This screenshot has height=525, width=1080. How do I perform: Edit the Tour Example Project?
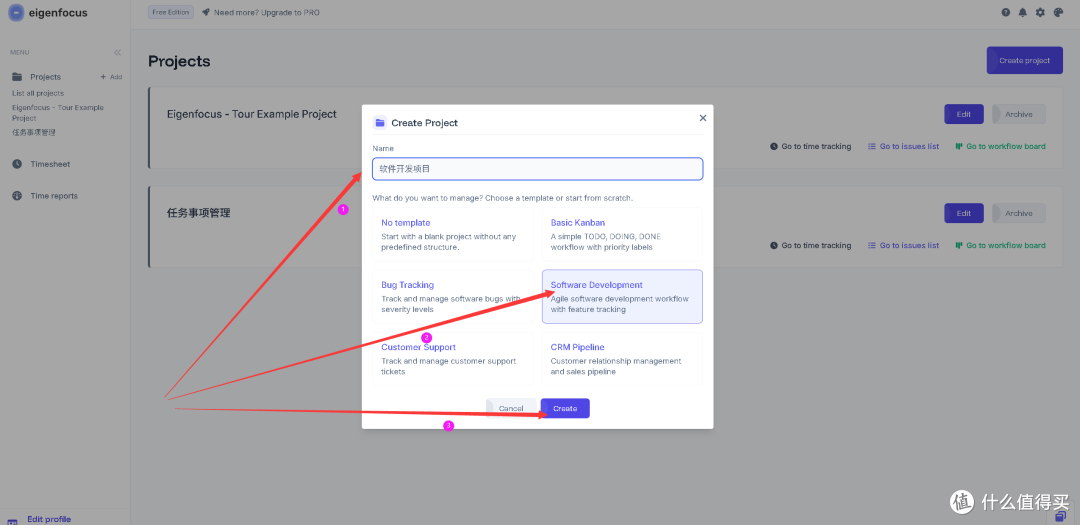click(964, 114)
